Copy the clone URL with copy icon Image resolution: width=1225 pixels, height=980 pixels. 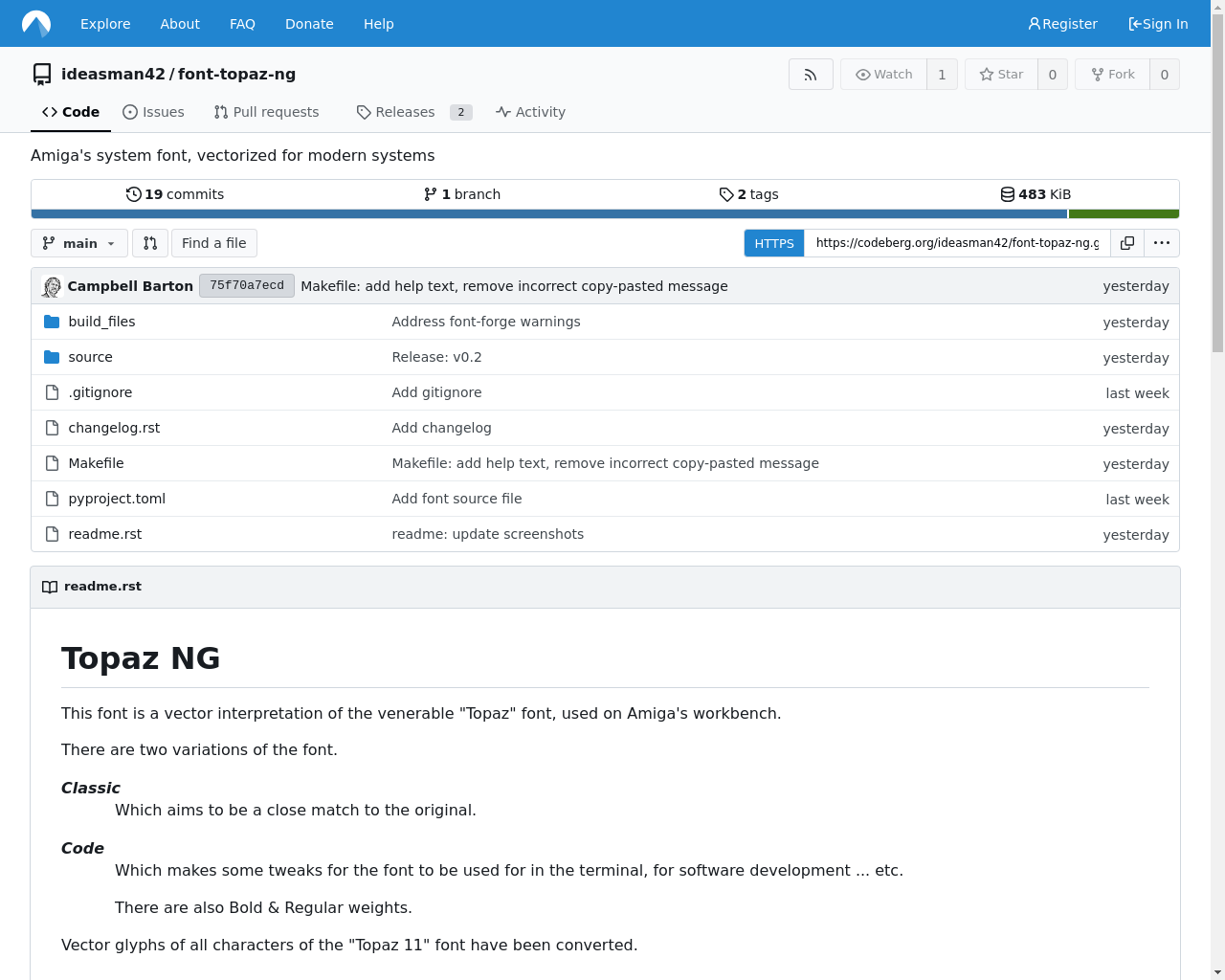coord(1127,243)
